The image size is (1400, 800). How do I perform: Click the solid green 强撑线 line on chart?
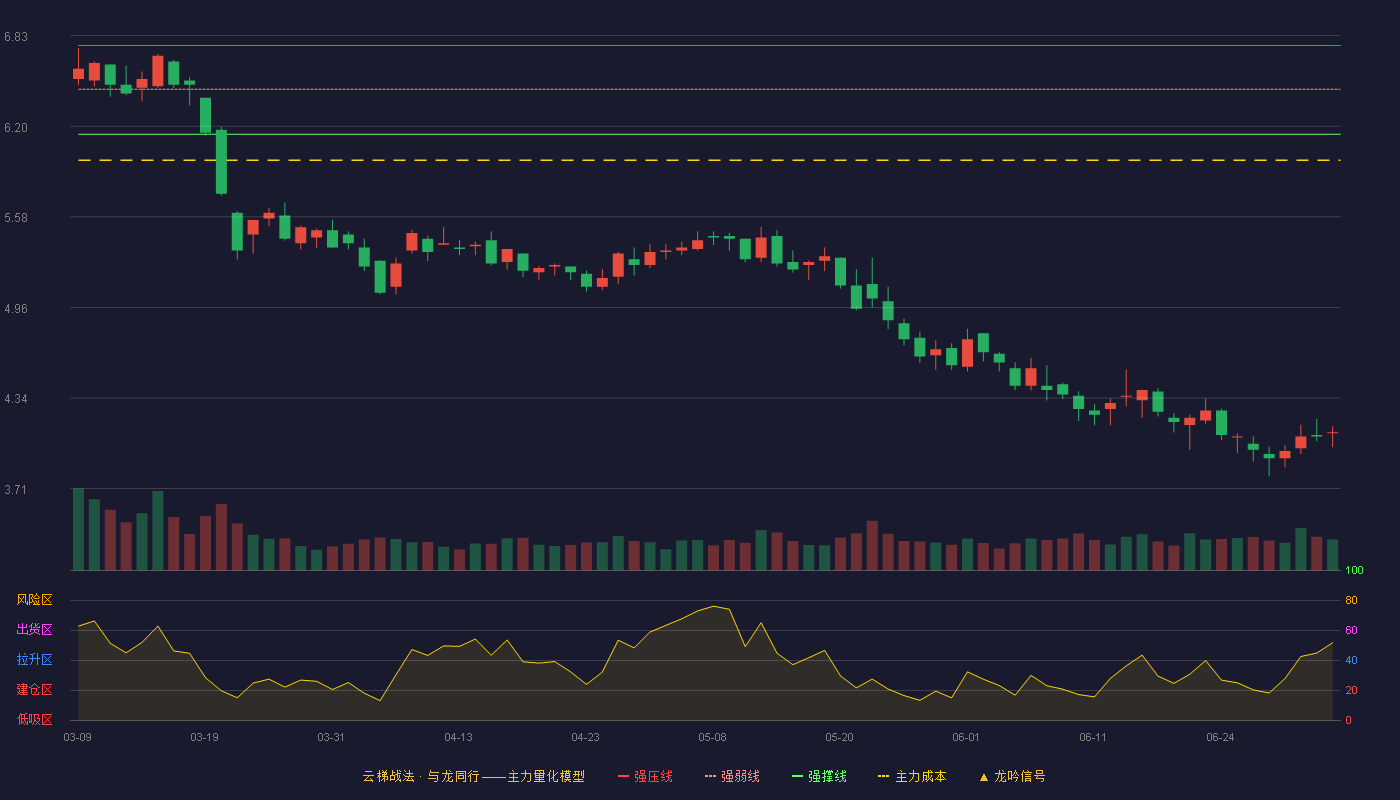[x=709, y=134]
